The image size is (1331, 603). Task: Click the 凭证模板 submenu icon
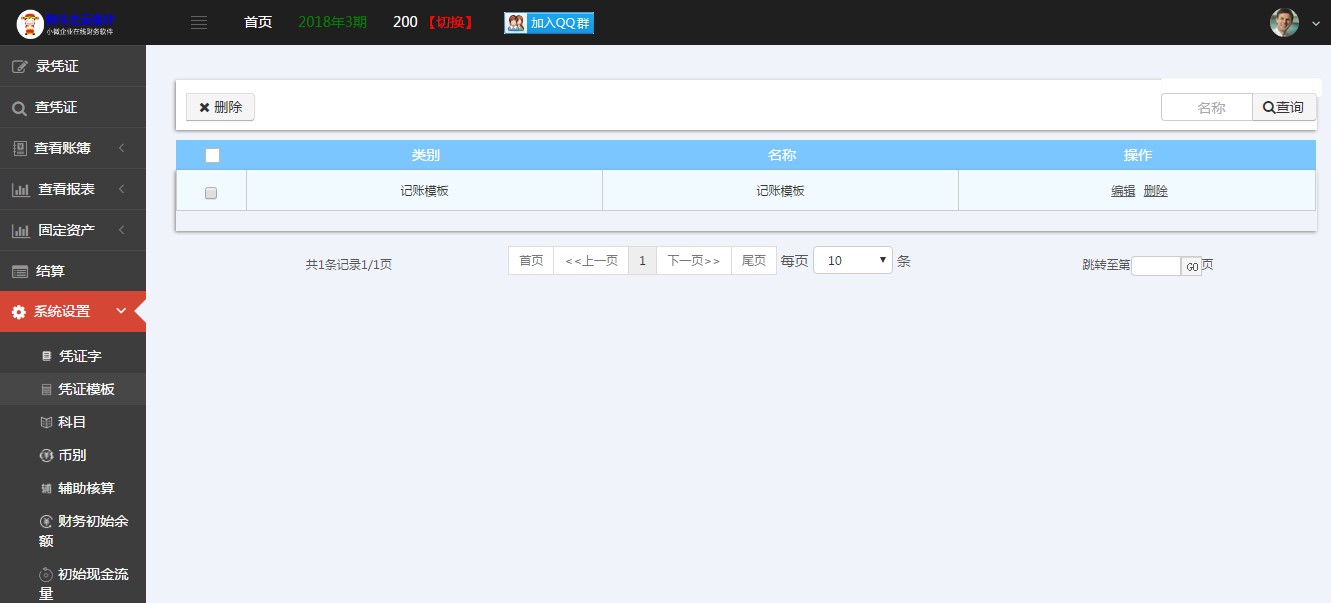click(x=45, y=389)
